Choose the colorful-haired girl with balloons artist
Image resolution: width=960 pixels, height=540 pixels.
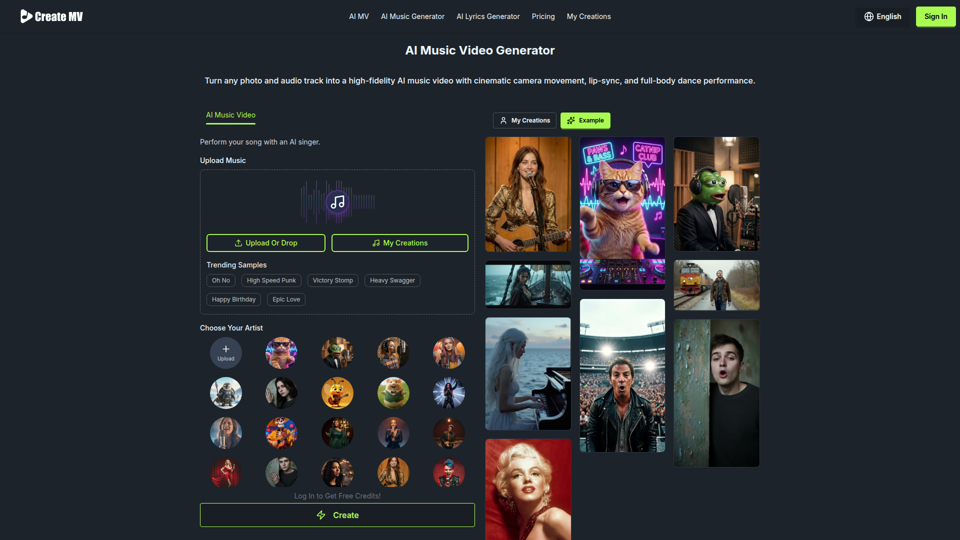pos(449,353)
